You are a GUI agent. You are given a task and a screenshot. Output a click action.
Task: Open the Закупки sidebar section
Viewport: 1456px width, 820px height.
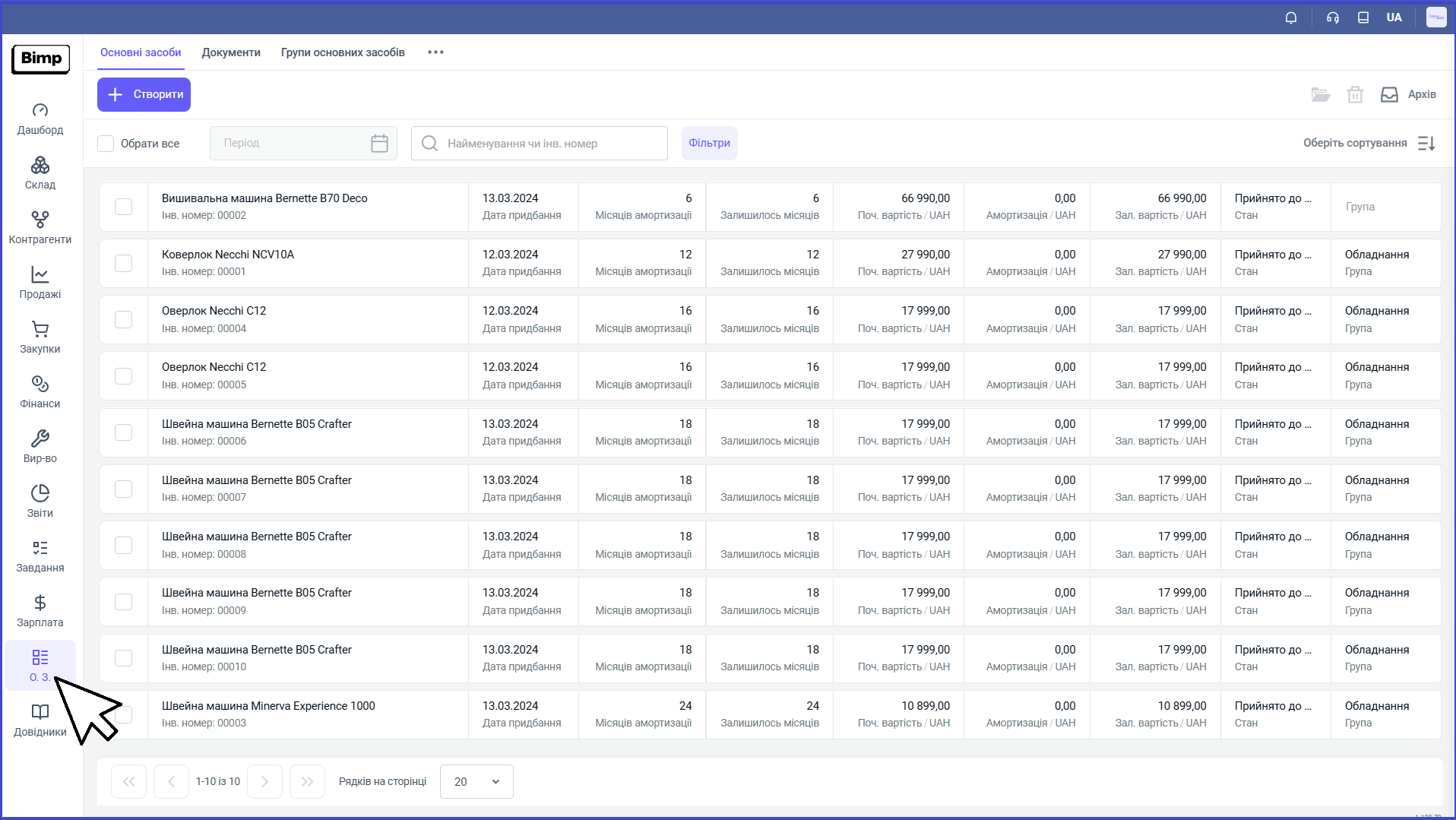40,338
